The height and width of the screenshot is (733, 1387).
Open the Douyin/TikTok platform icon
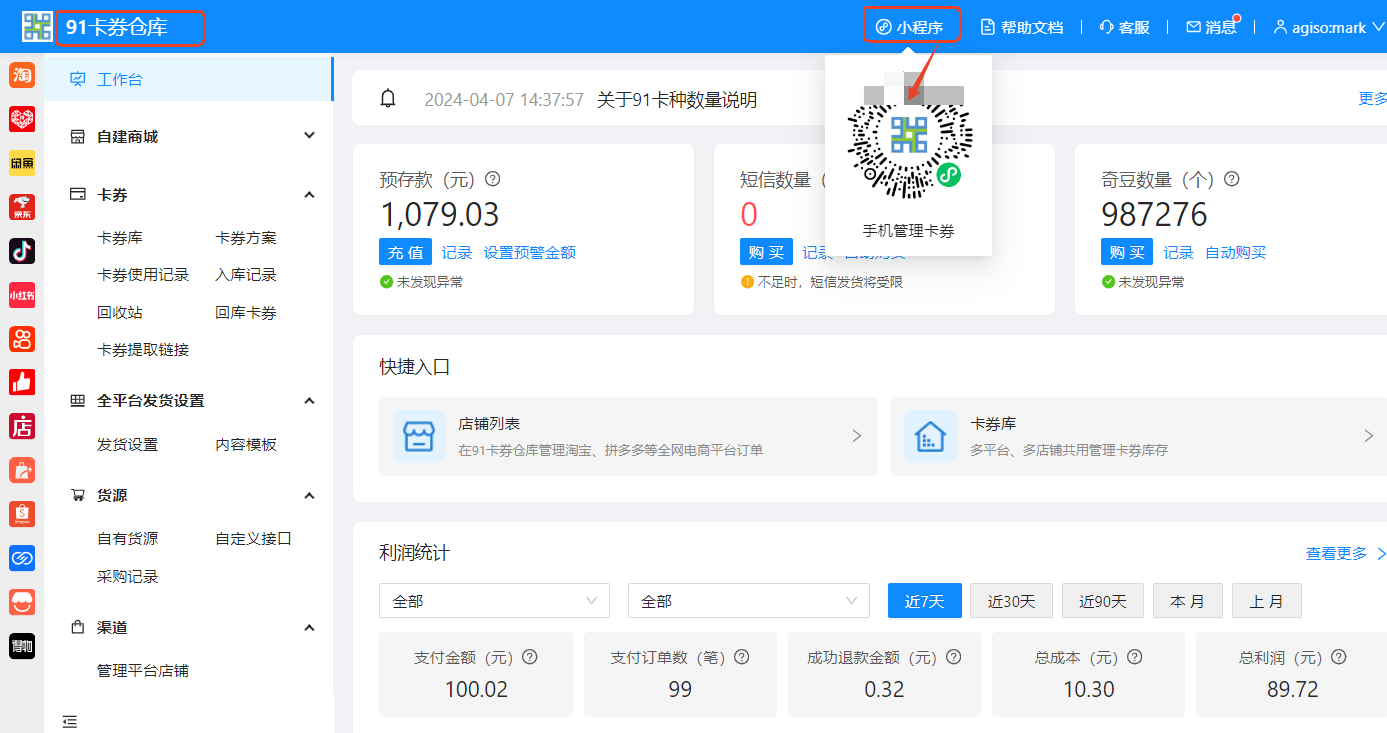tap(22, 251)
